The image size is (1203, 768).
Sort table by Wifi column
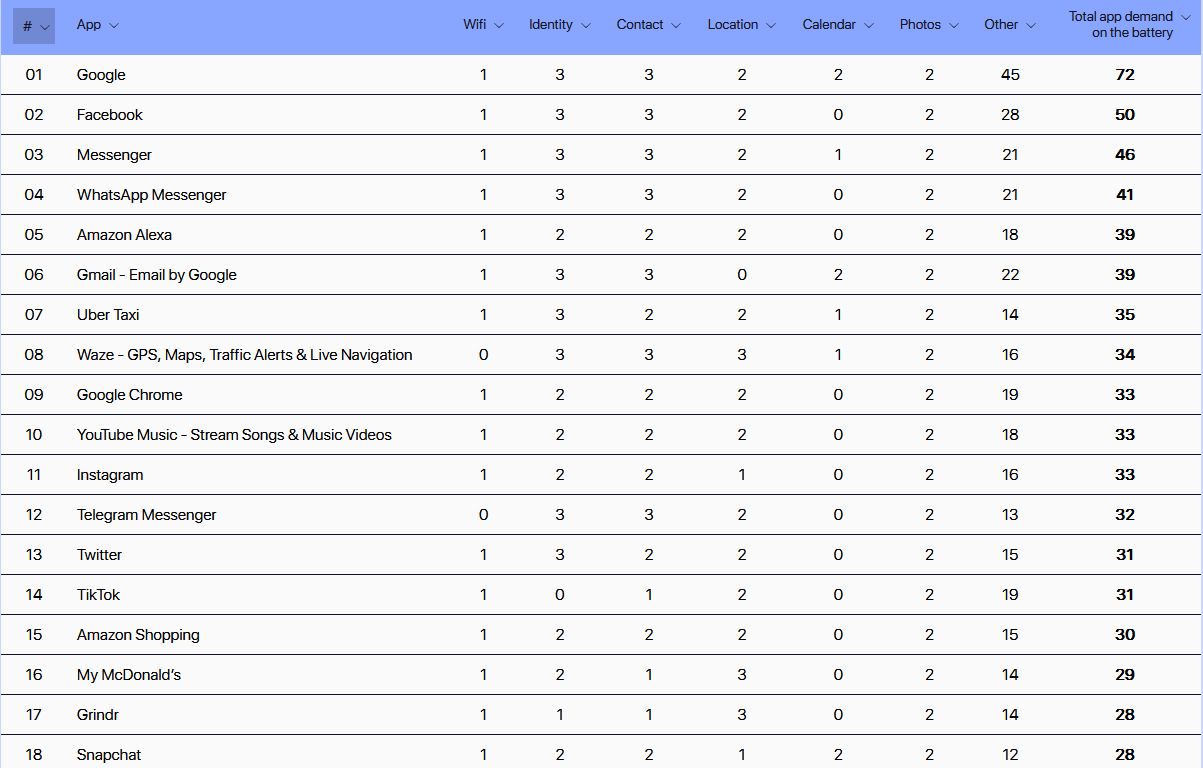(x=483, y=25)
